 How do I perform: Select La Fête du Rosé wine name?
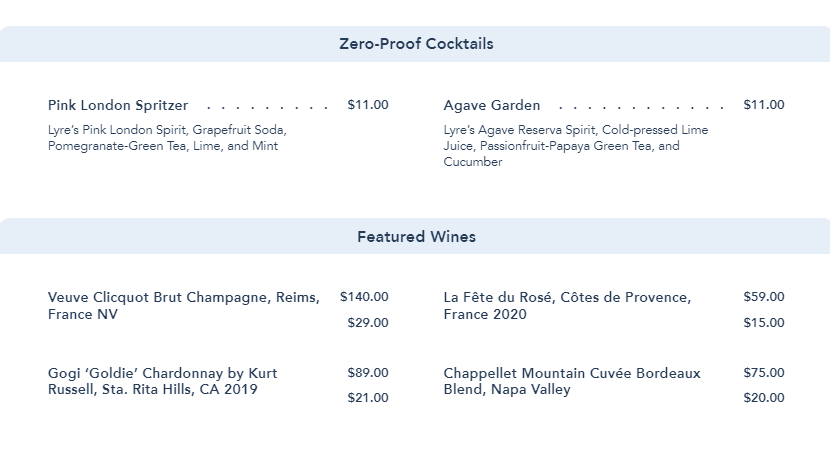567,306
